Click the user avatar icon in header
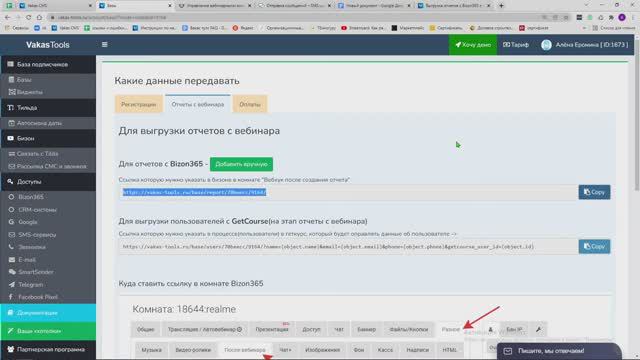The width and height of the screenshot is (640, 360). [x=546, y=44]
